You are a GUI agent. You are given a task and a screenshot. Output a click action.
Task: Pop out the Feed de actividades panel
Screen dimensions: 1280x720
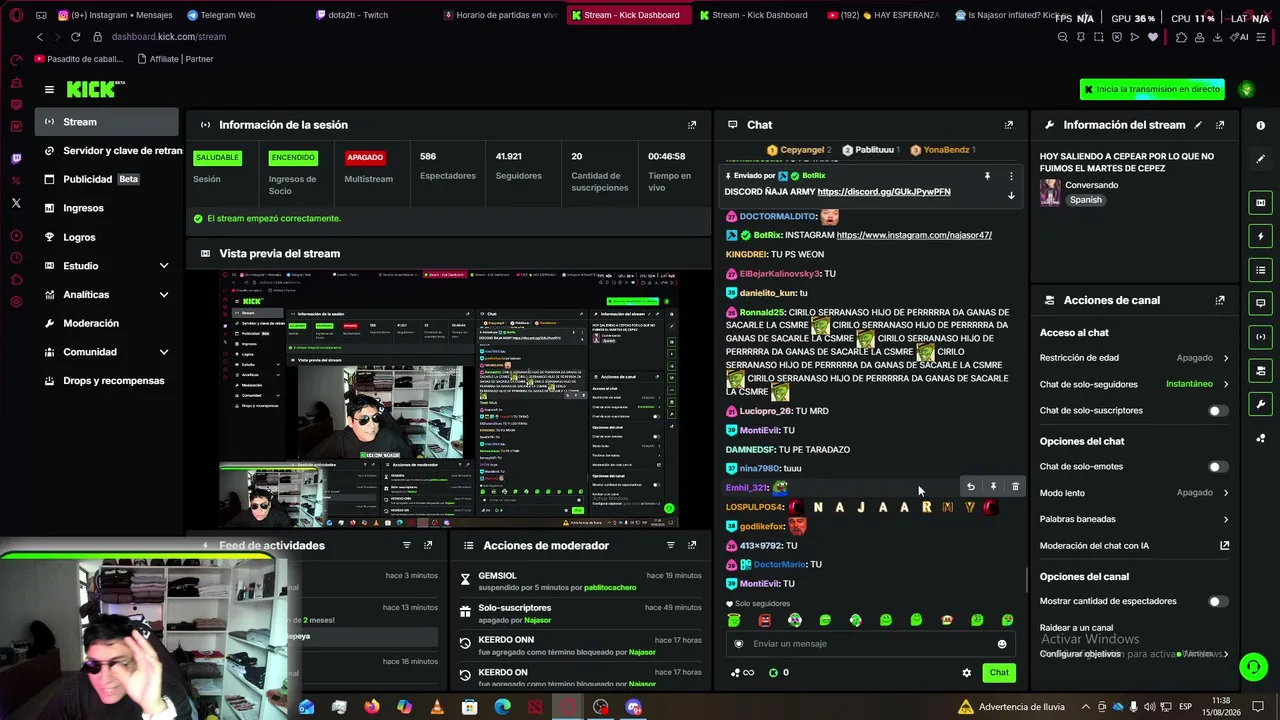428,545
